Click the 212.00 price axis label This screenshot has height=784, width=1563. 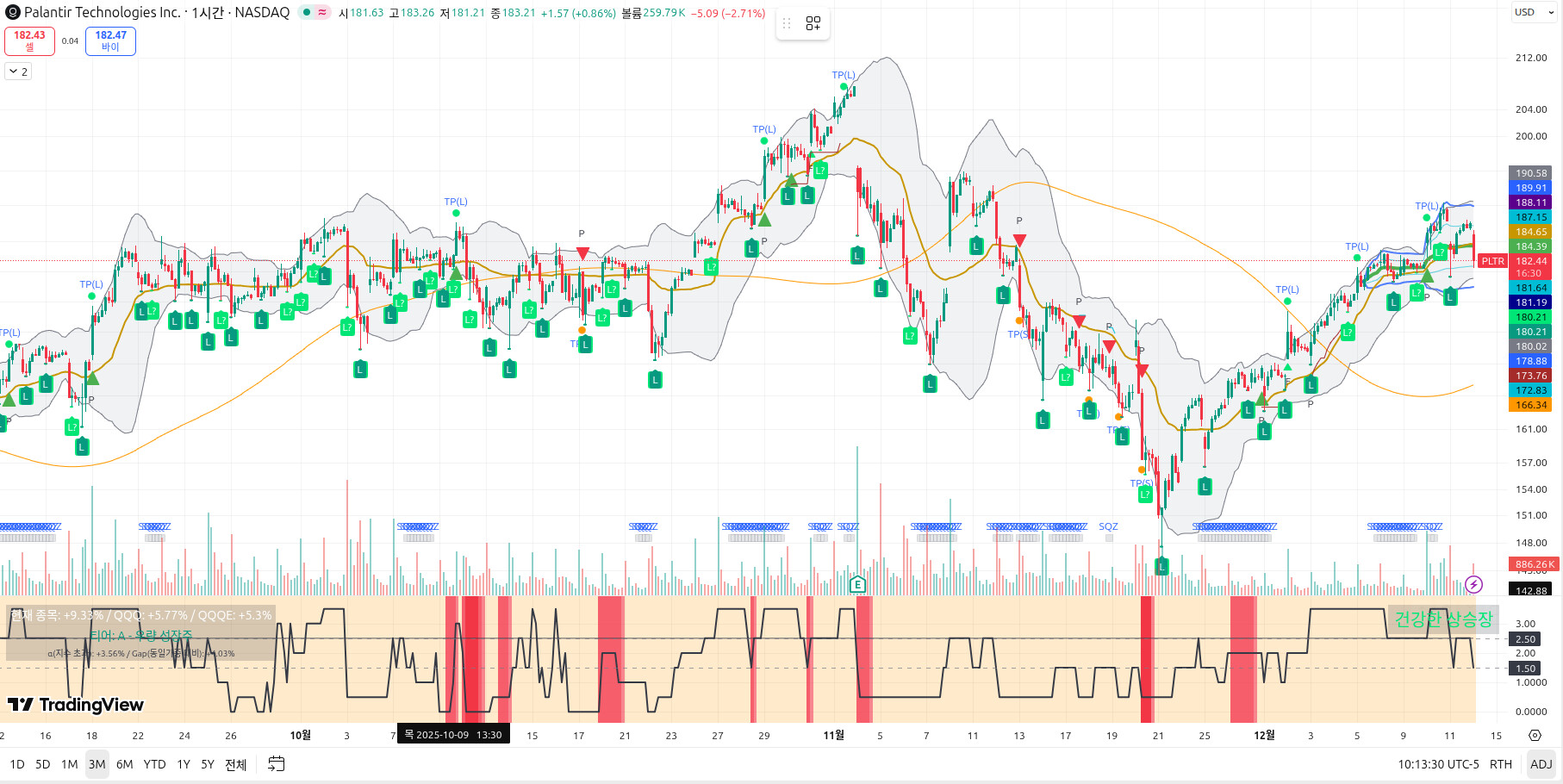click(1531, 58)
